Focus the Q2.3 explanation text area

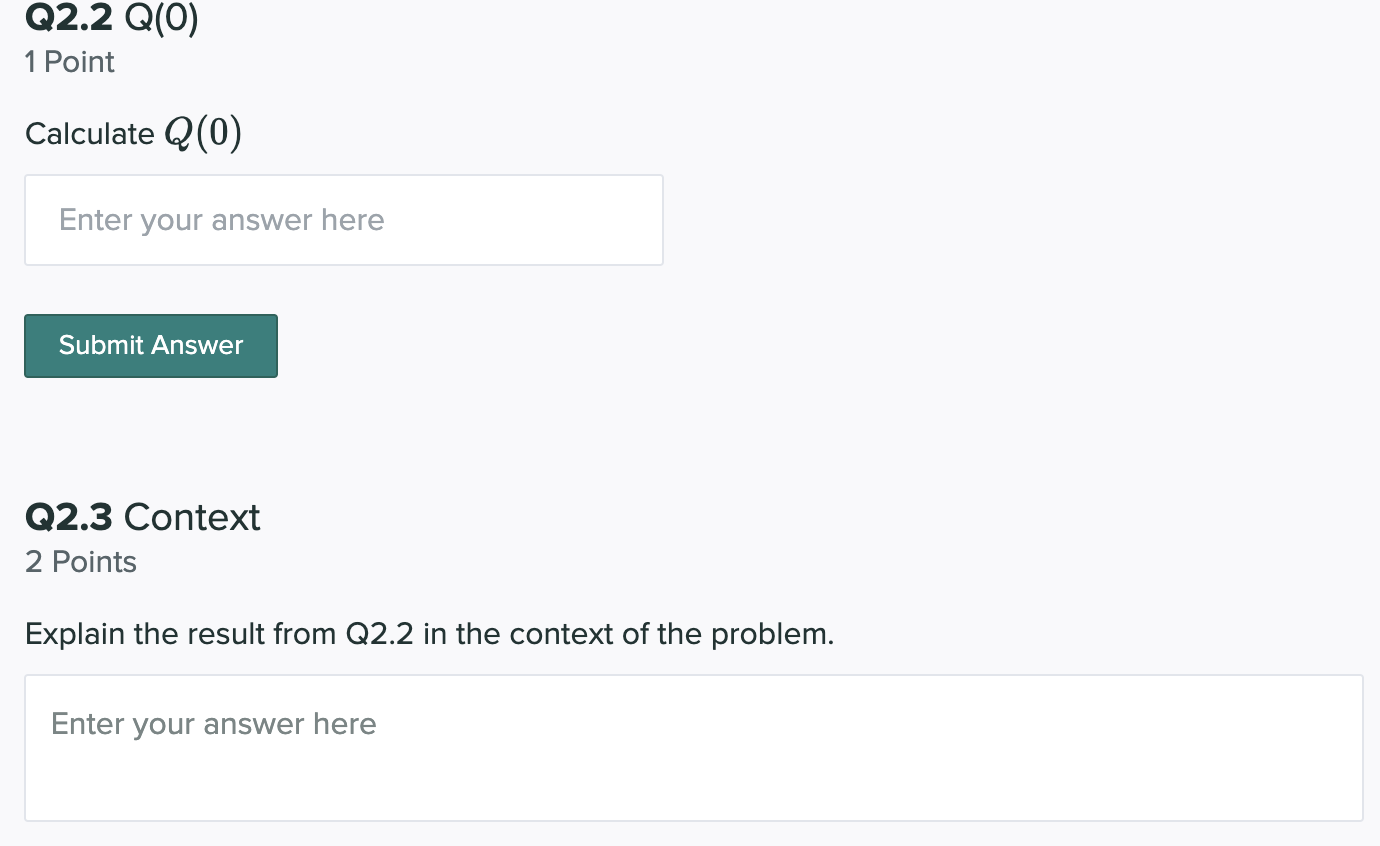coord(693,748)
